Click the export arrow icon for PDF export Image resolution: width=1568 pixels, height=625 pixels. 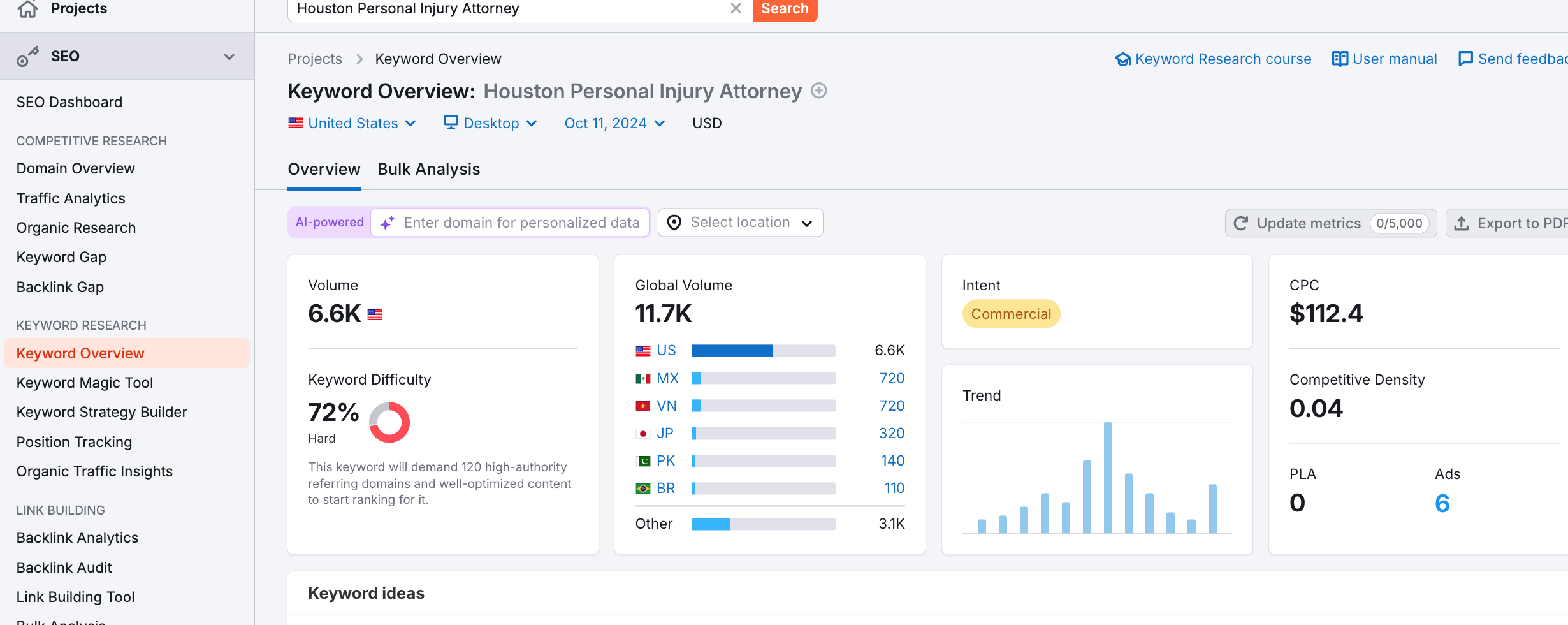1462,223
